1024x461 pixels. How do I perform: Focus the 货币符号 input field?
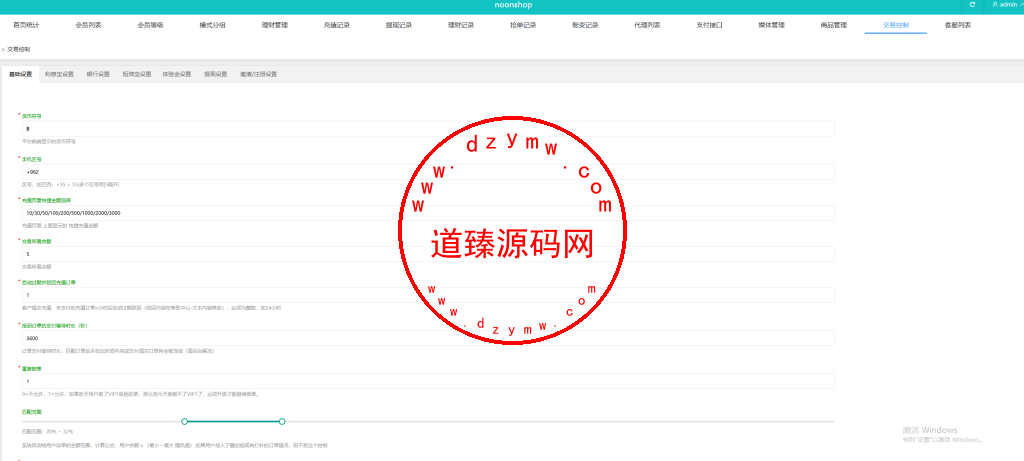[428, 129]
